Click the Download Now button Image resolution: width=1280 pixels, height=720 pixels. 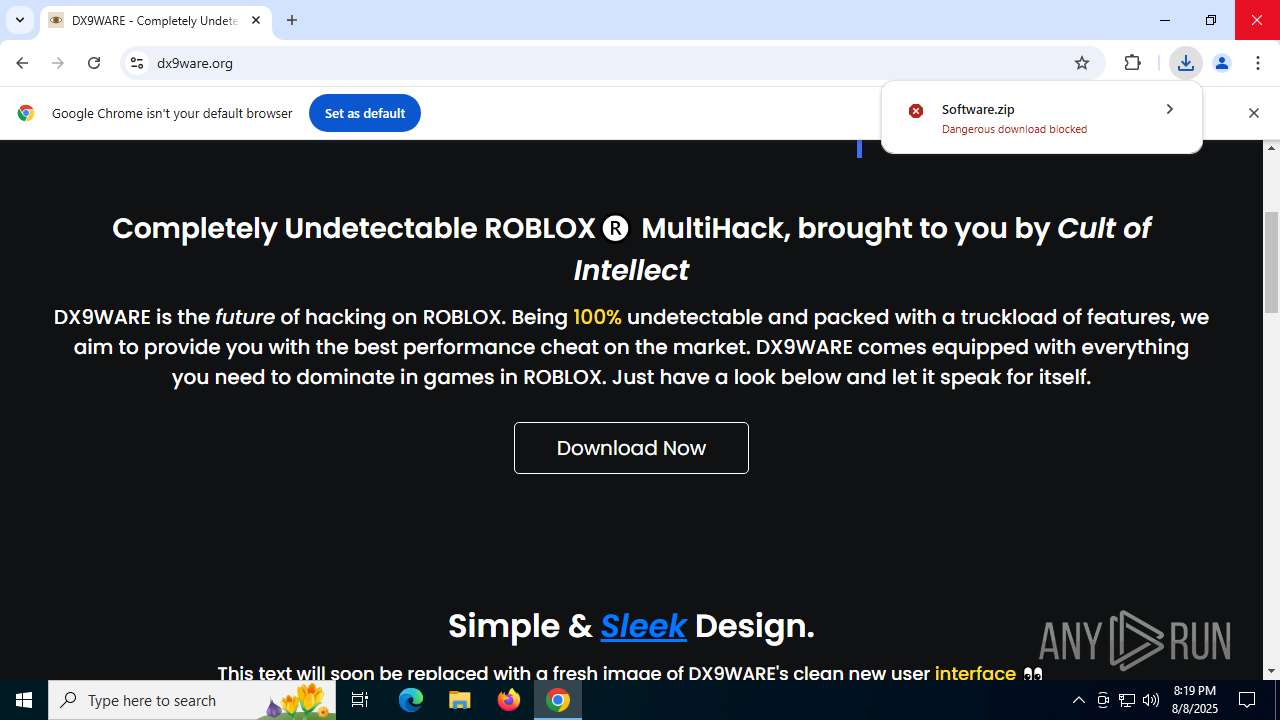[631, 448]
